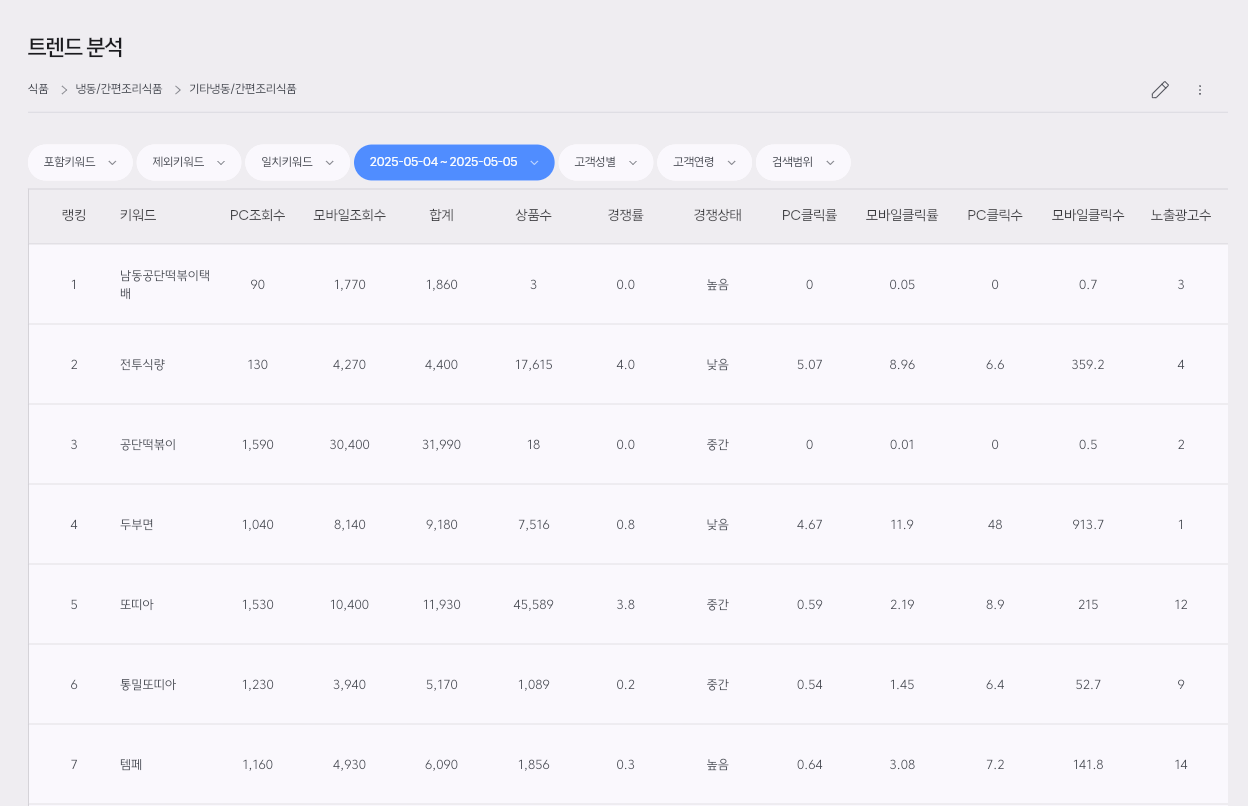
Task: Click total value 31,990
Action: coord(442,445)
